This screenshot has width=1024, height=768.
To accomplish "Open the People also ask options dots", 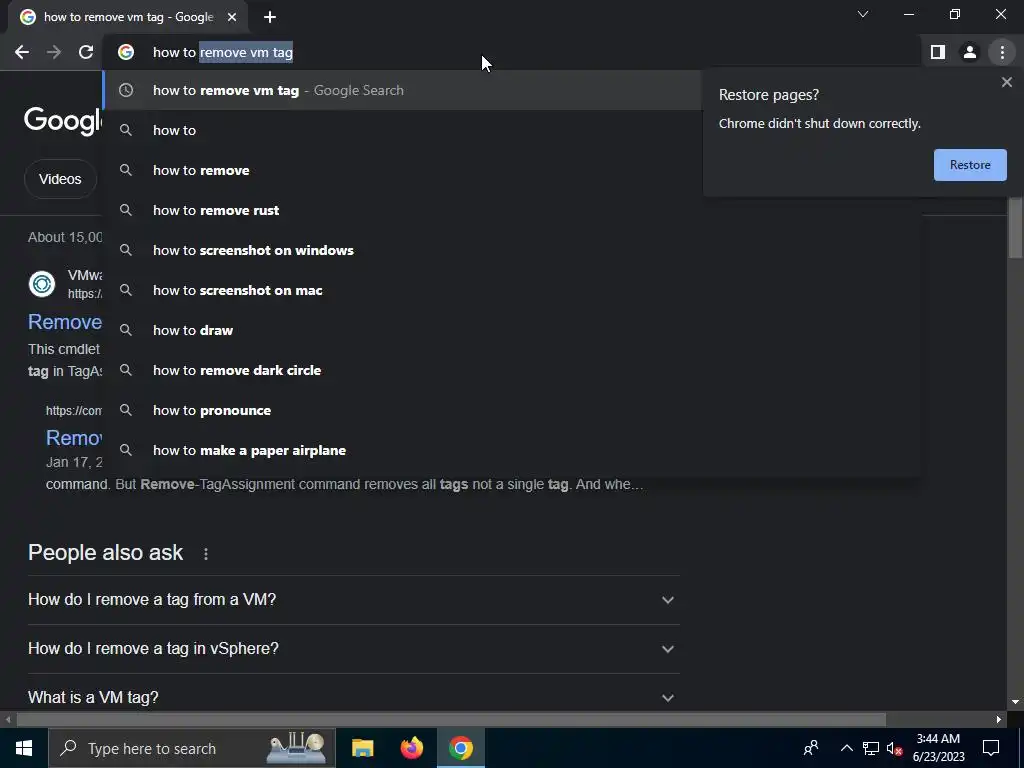I will [x=206, y=554].
